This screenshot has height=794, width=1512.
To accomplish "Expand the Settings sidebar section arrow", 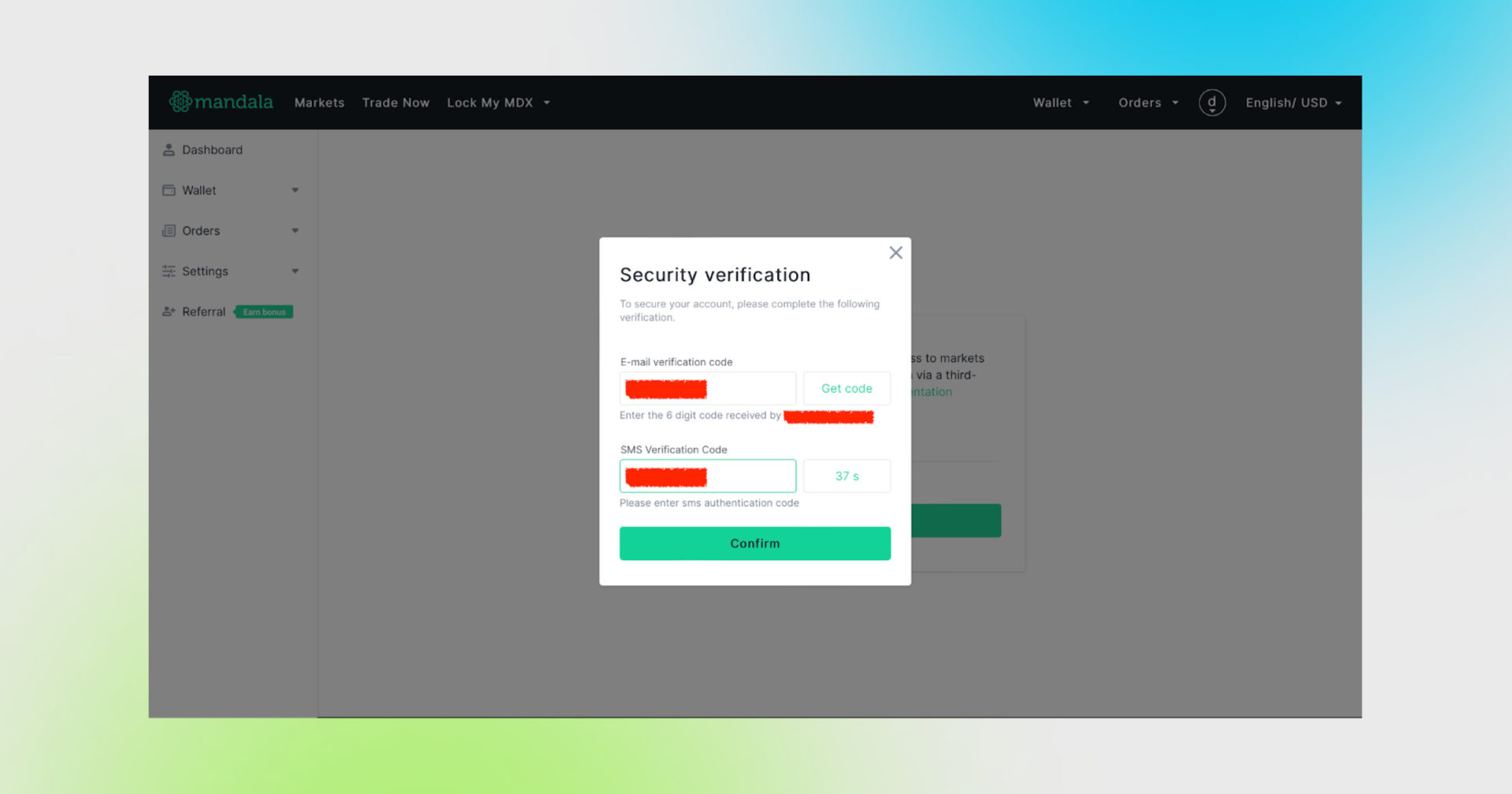I will point(295,271).
